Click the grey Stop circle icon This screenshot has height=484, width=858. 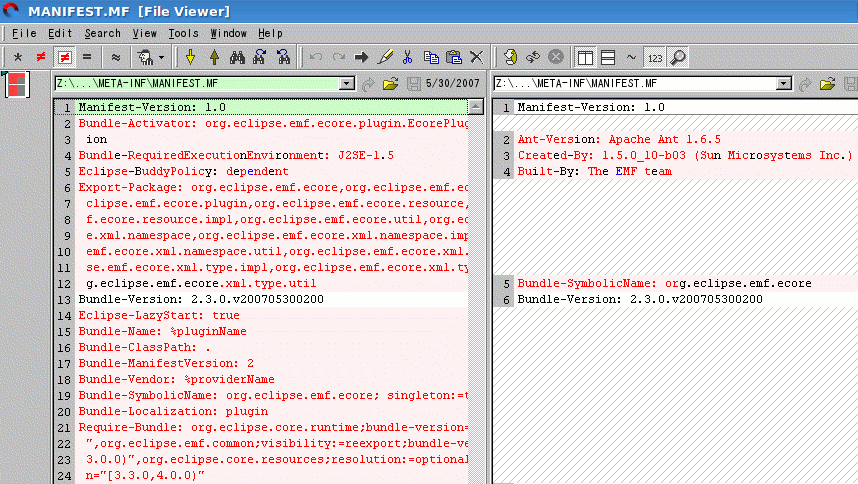pos(556,57)
